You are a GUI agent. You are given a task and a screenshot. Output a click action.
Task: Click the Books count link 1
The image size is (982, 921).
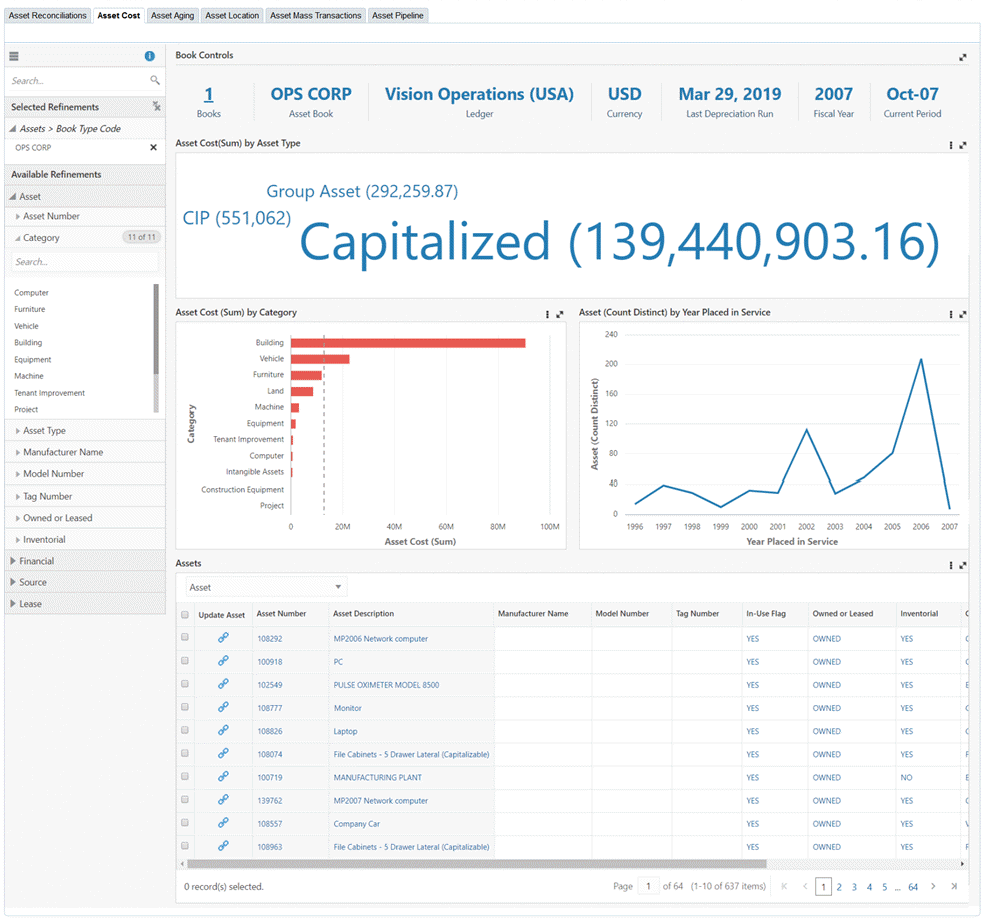209,95
